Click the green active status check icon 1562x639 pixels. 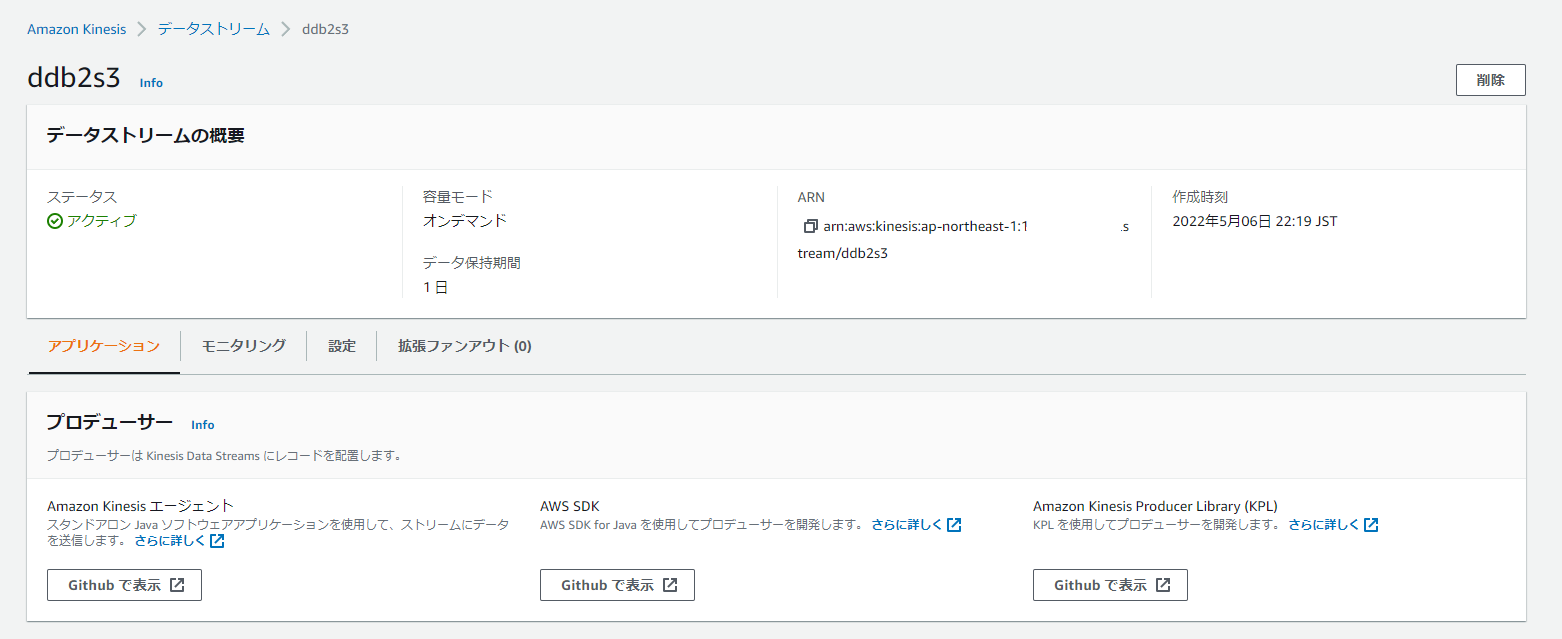tap(55, 221)
